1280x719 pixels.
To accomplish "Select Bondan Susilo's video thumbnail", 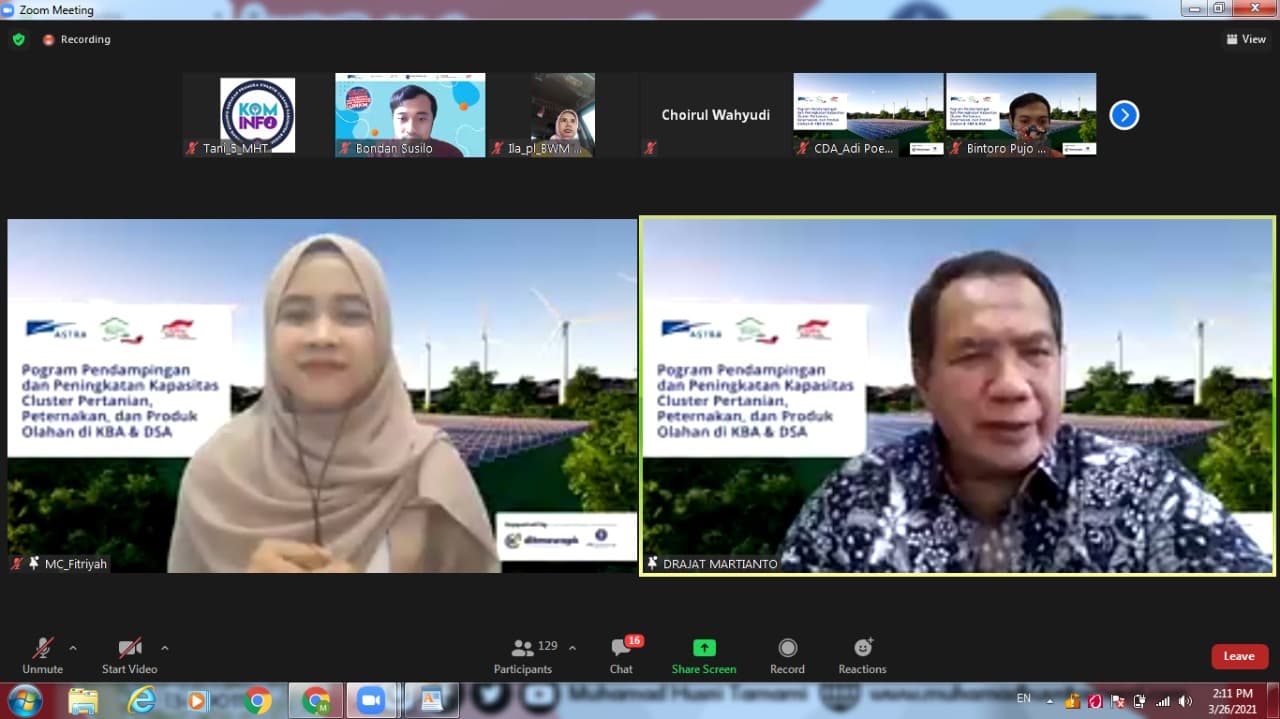I will click(x=410, y=113).
